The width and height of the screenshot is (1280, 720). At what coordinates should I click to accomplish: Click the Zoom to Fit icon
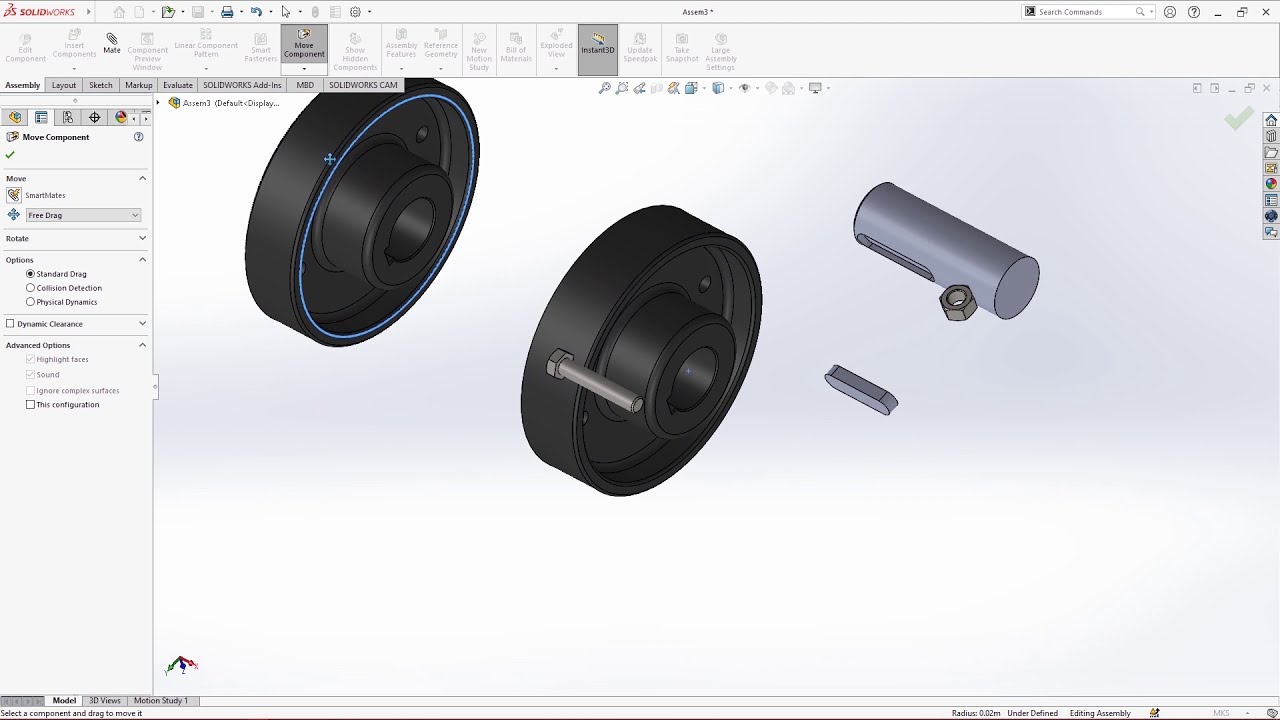604,88
